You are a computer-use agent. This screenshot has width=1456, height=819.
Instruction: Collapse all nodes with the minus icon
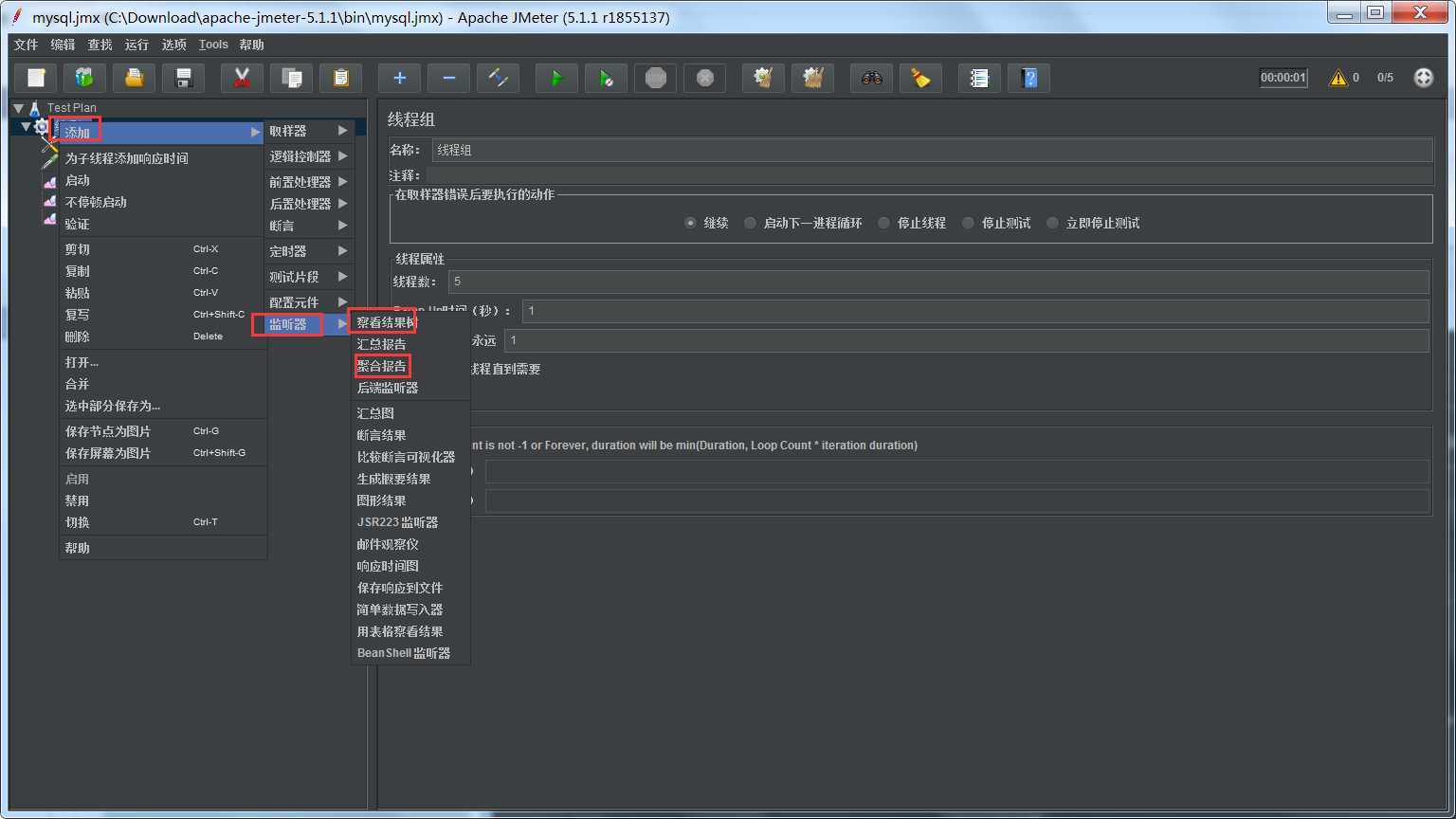(449, 78)
